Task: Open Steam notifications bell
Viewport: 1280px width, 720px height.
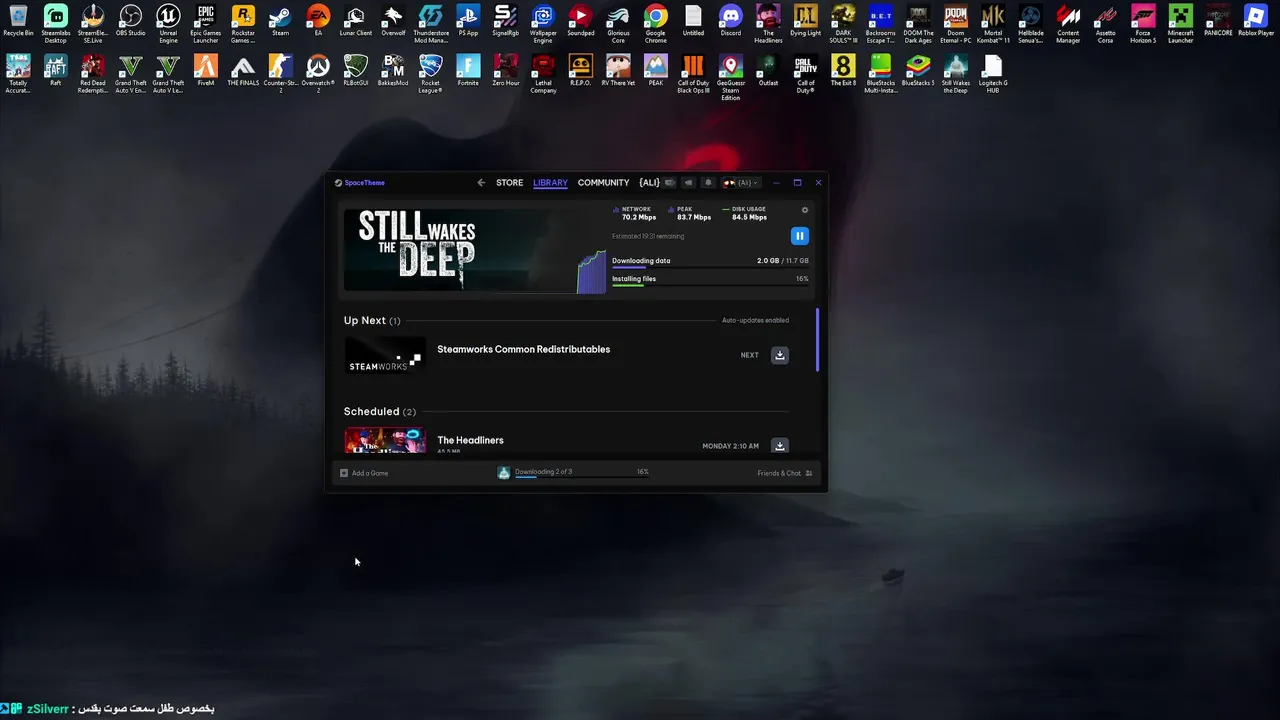Action: click(708, 183)
